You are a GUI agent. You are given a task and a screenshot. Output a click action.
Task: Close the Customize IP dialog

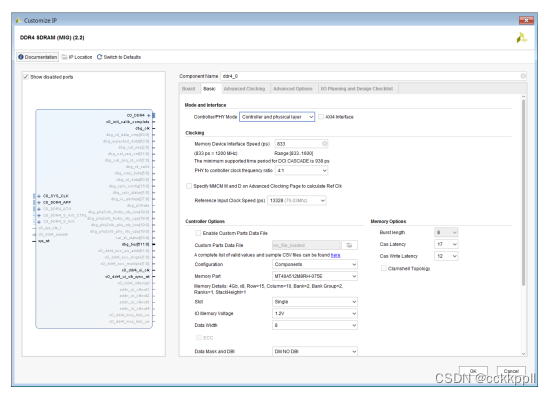click(526, 20)
